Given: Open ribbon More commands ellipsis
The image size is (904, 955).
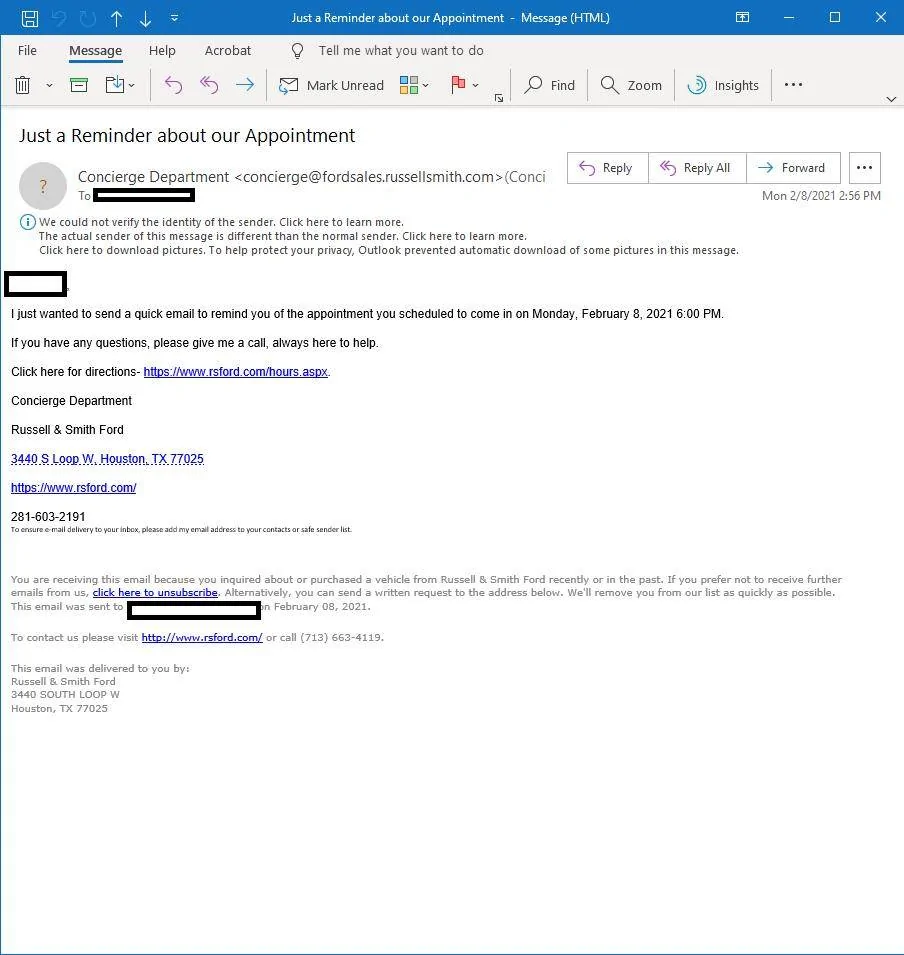Looking at the screenshot, I should pos(793,85).
